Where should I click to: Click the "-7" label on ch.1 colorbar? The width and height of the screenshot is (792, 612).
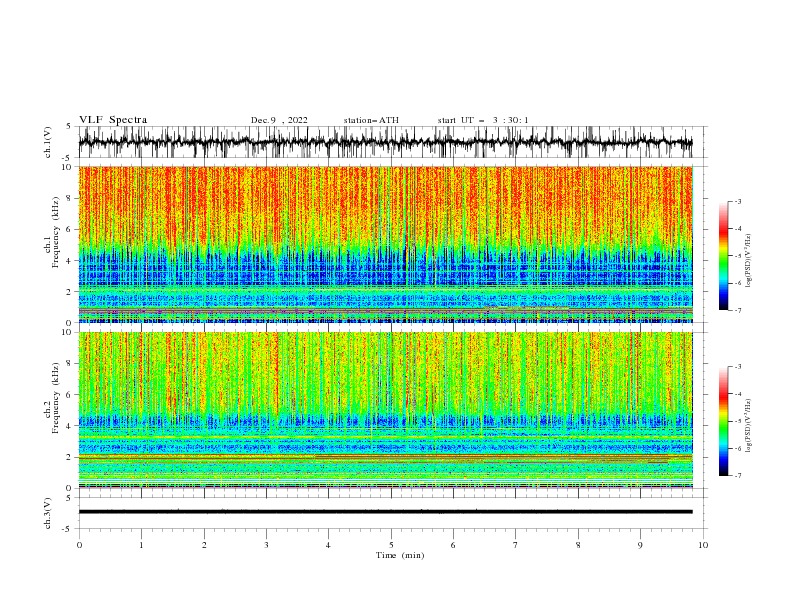click(x=738, y=310)
